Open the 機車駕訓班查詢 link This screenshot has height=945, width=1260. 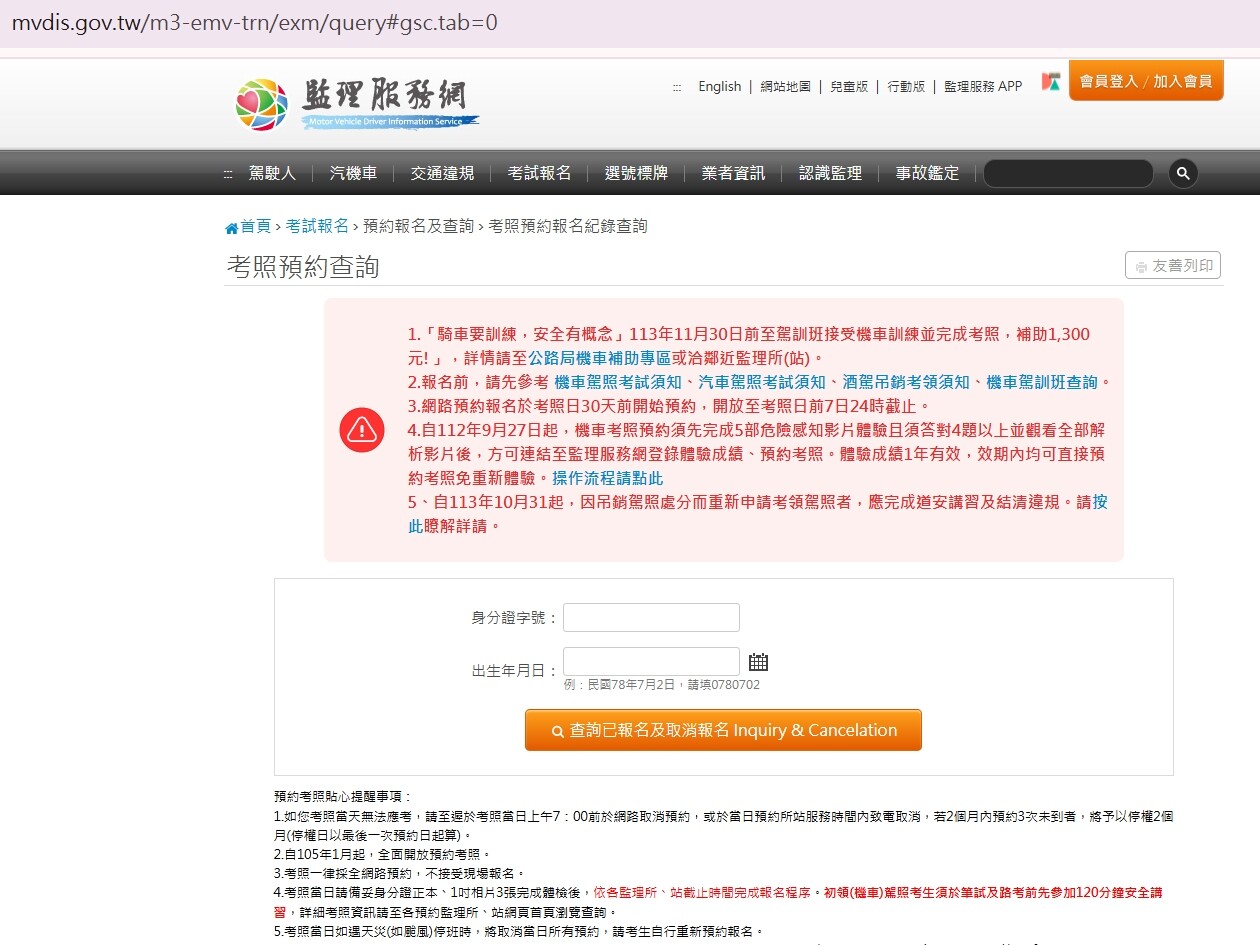tap(1041, 382)
